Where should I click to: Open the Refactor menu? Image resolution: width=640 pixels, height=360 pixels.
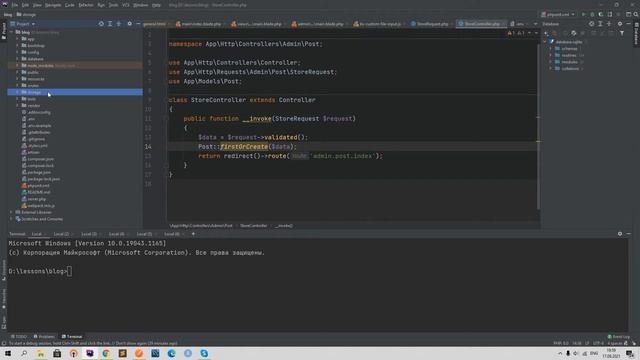click(86, 5)
